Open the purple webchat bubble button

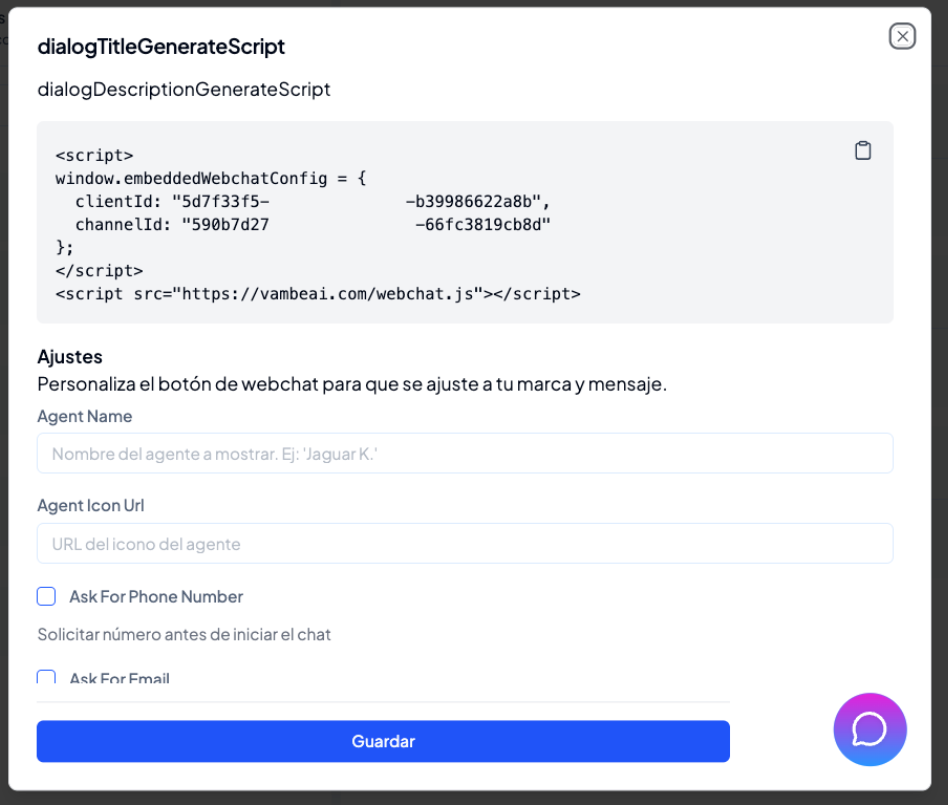point(869,729)
